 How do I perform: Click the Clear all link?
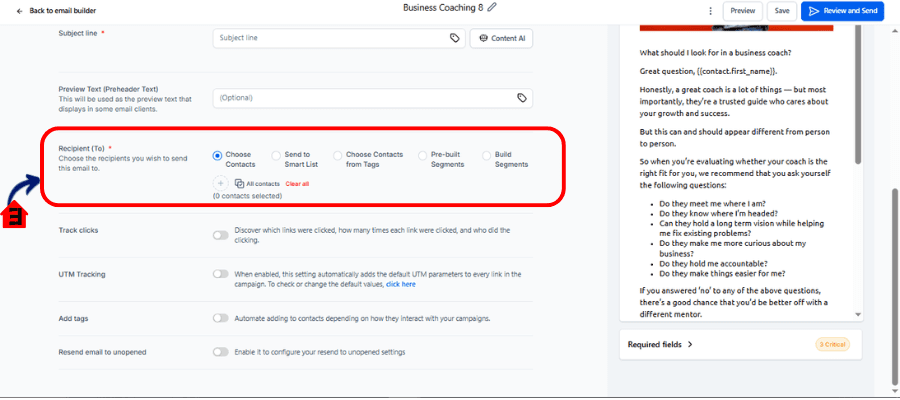click(x=297, y=184)
